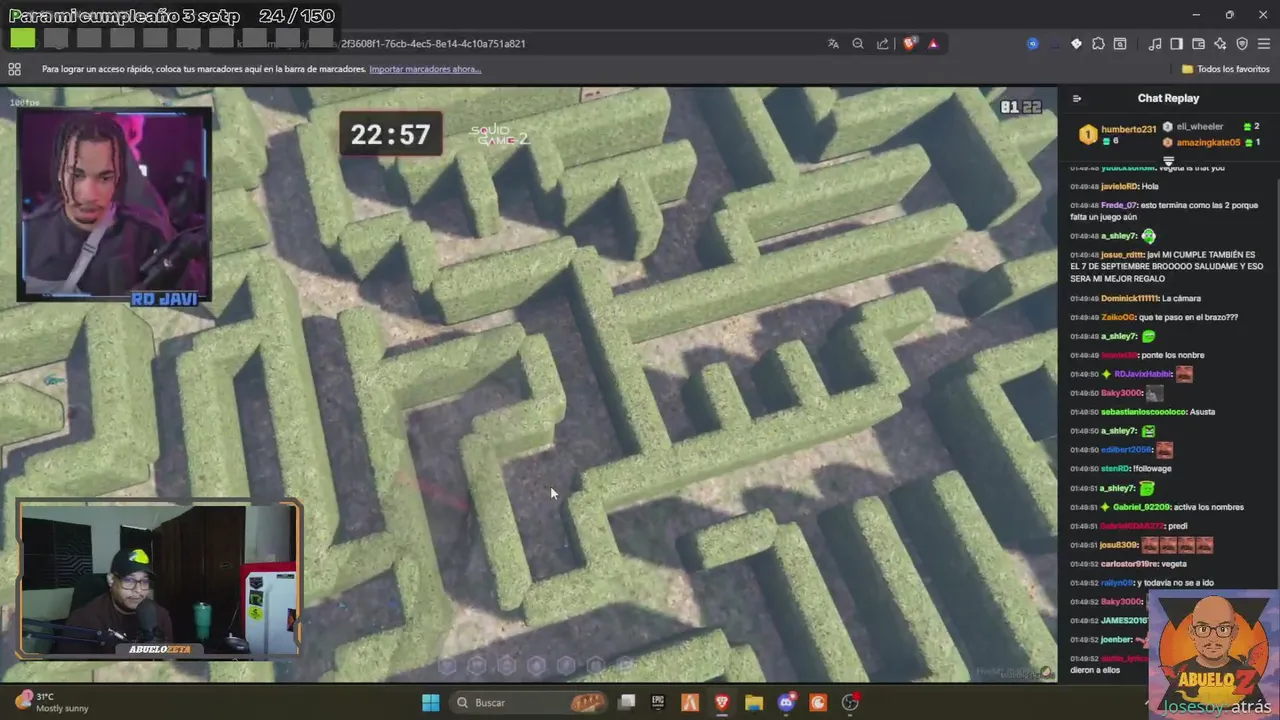The height and width of the screenshot is (720, 1280).
Task: Click chat username sebastianloscocoloco
Action: pyautogui.click(x=1143, y=412)
